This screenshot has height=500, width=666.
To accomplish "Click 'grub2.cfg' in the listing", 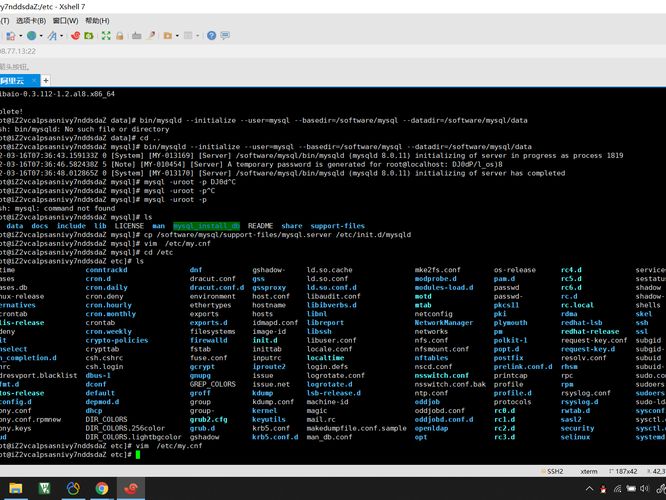I will click(x=209, y=420).
